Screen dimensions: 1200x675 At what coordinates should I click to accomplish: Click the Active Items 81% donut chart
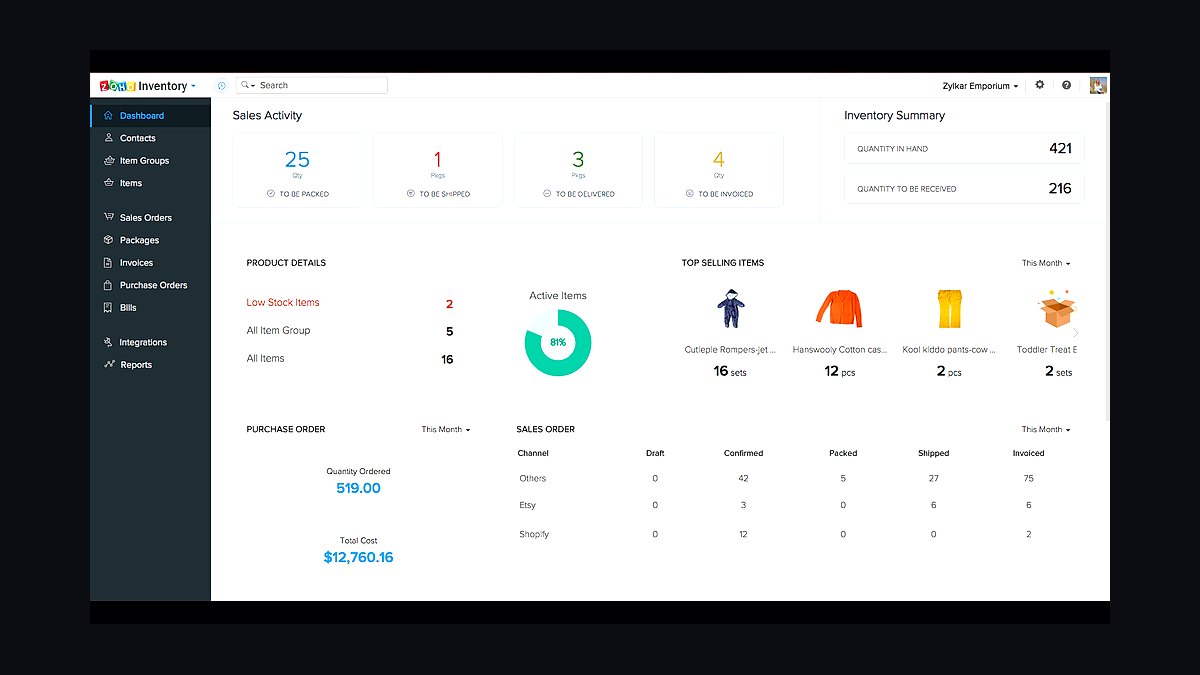coord(558,342)
